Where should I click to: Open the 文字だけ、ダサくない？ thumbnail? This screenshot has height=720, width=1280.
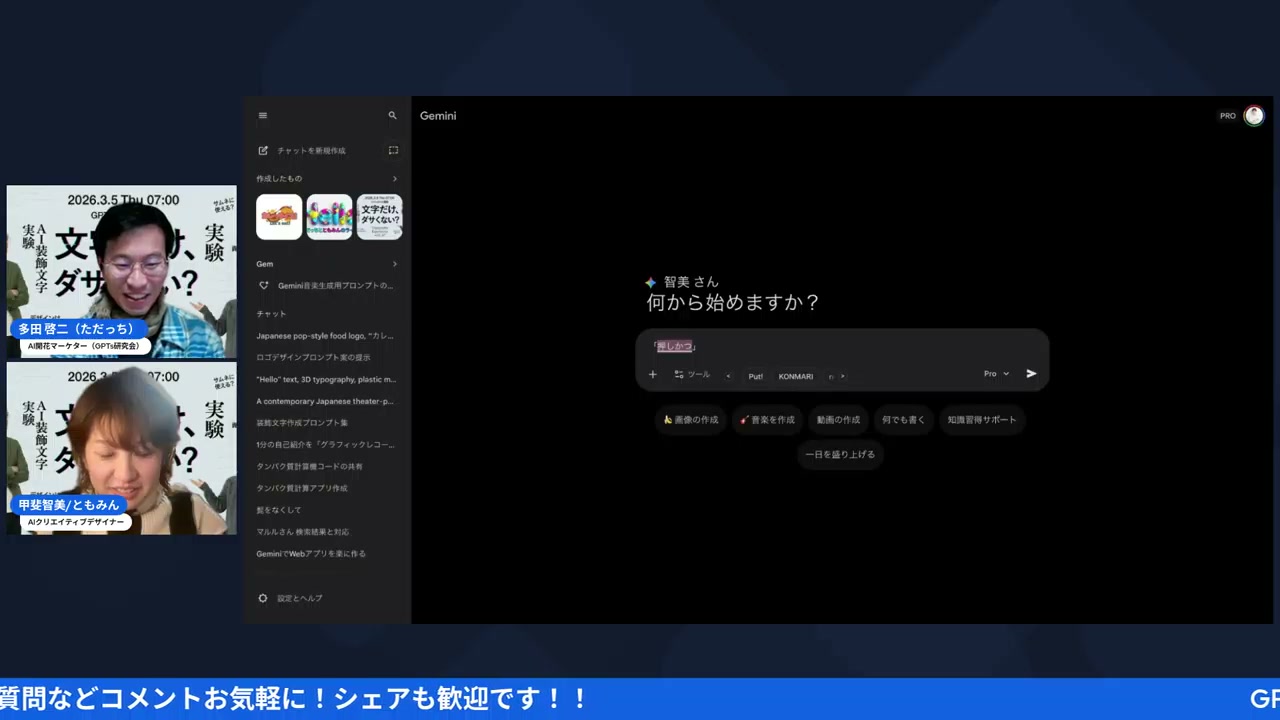[x=379, y=217]
